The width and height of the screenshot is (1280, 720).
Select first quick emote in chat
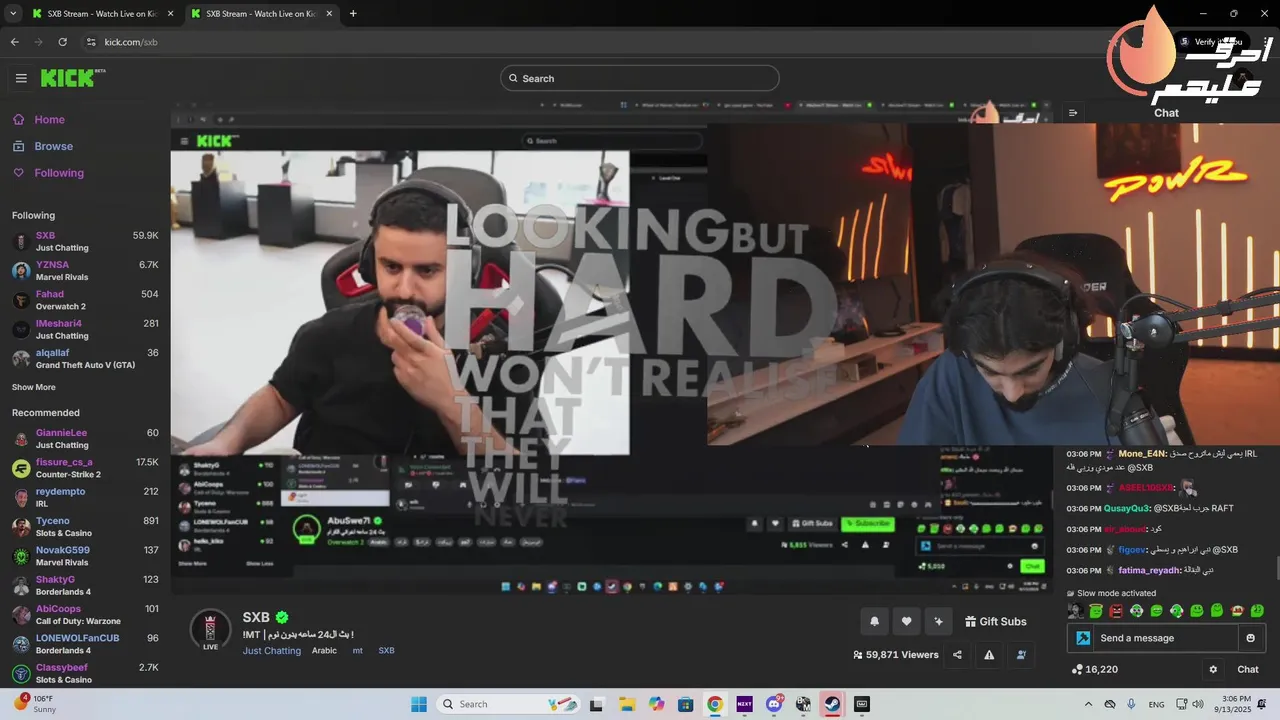click(1075, 611)
